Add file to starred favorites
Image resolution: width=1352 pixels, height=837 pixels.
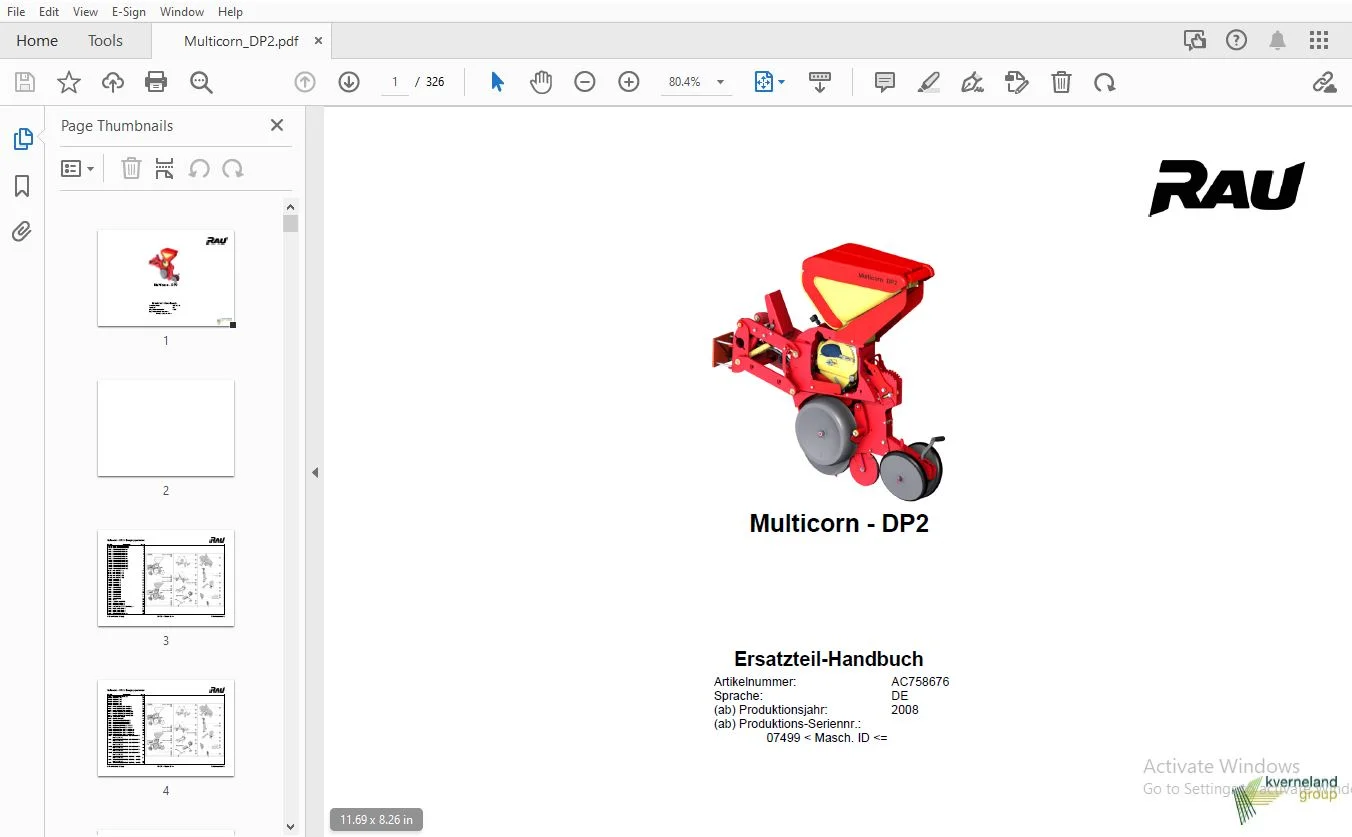click(69, 82)
